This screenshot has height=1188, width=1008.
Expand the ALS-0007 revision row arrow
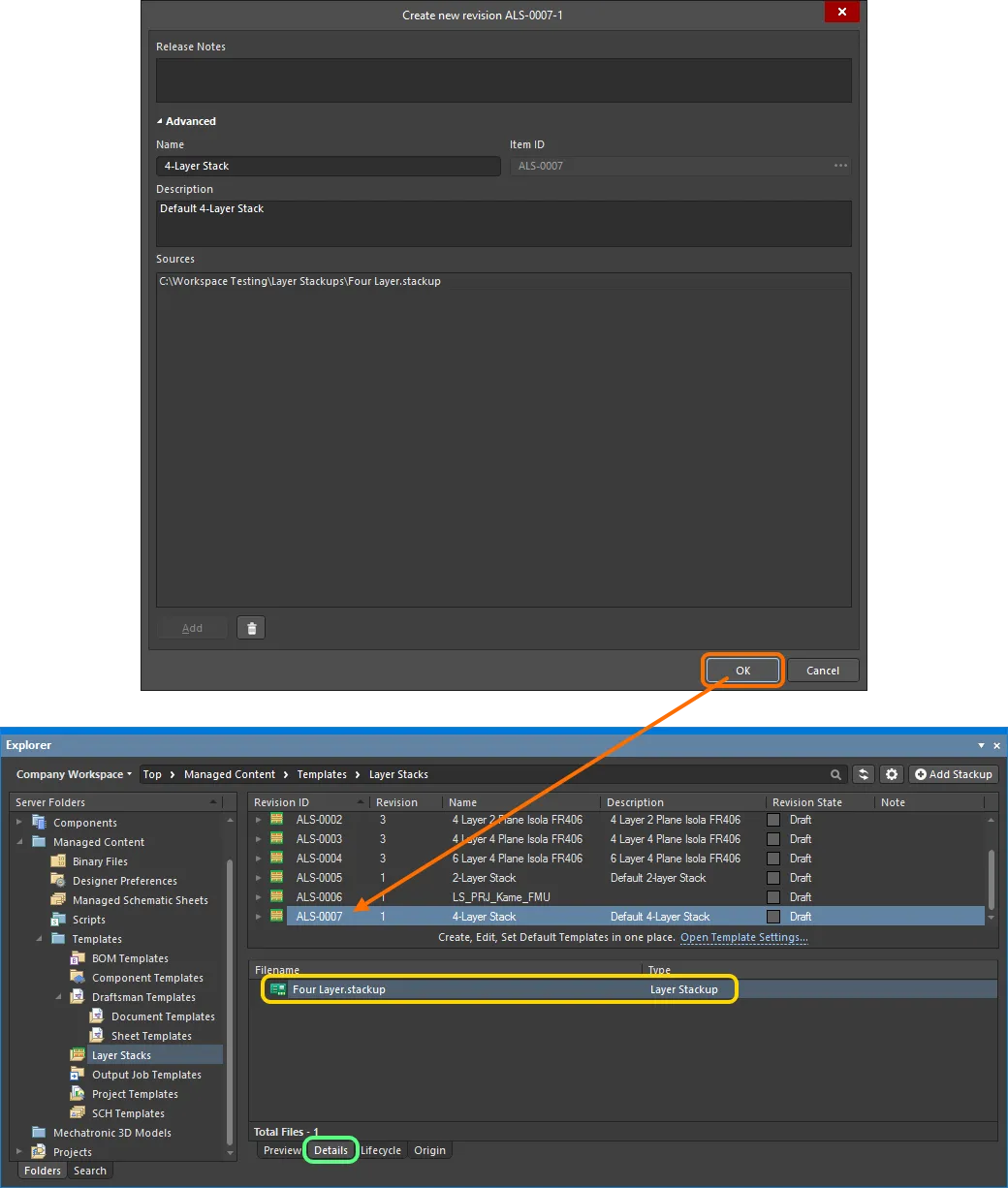tap(259, 917)
